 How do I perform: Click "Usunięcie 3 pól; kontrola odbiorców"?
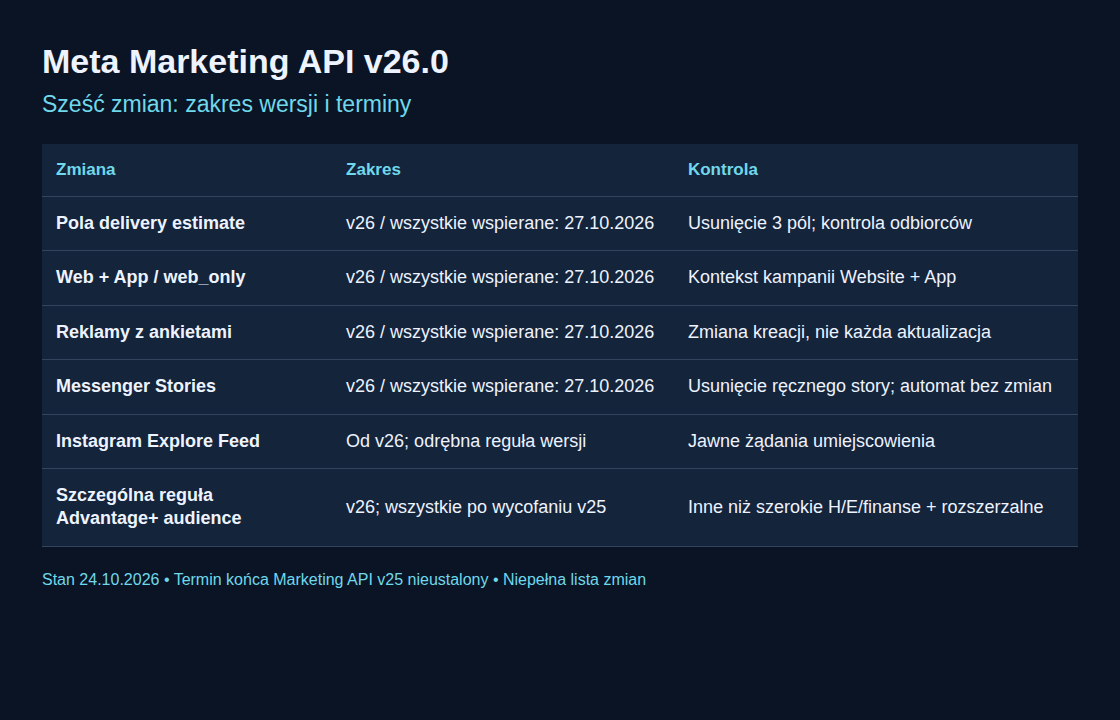point(829,223)
